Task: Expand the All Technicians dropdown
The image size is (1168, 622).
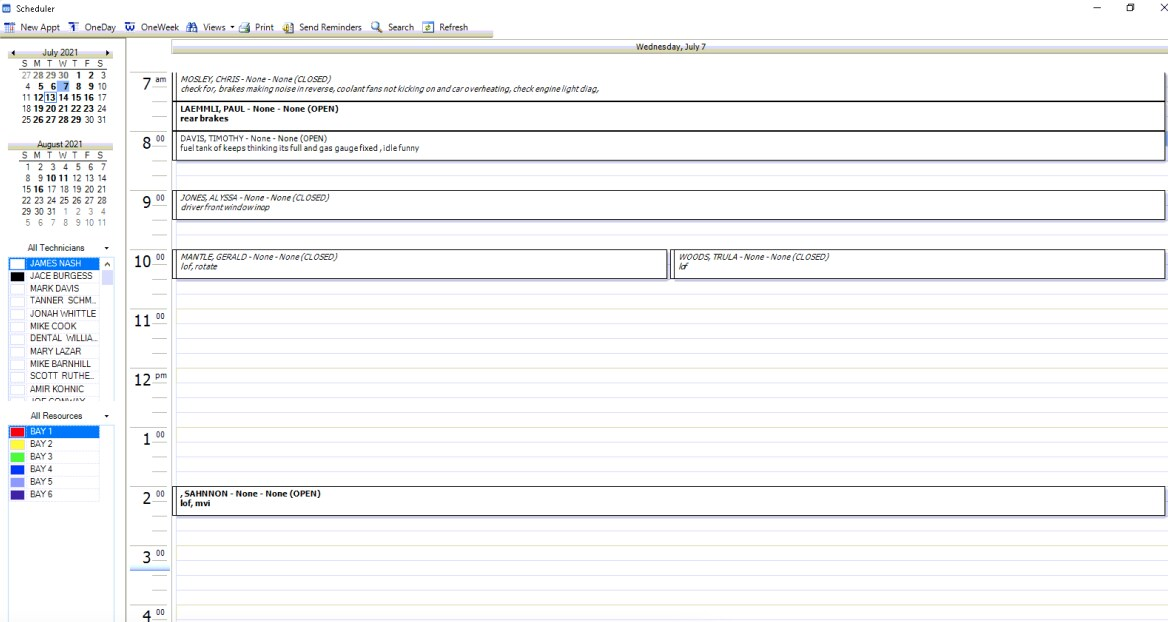Action: [x=106, y=247]
